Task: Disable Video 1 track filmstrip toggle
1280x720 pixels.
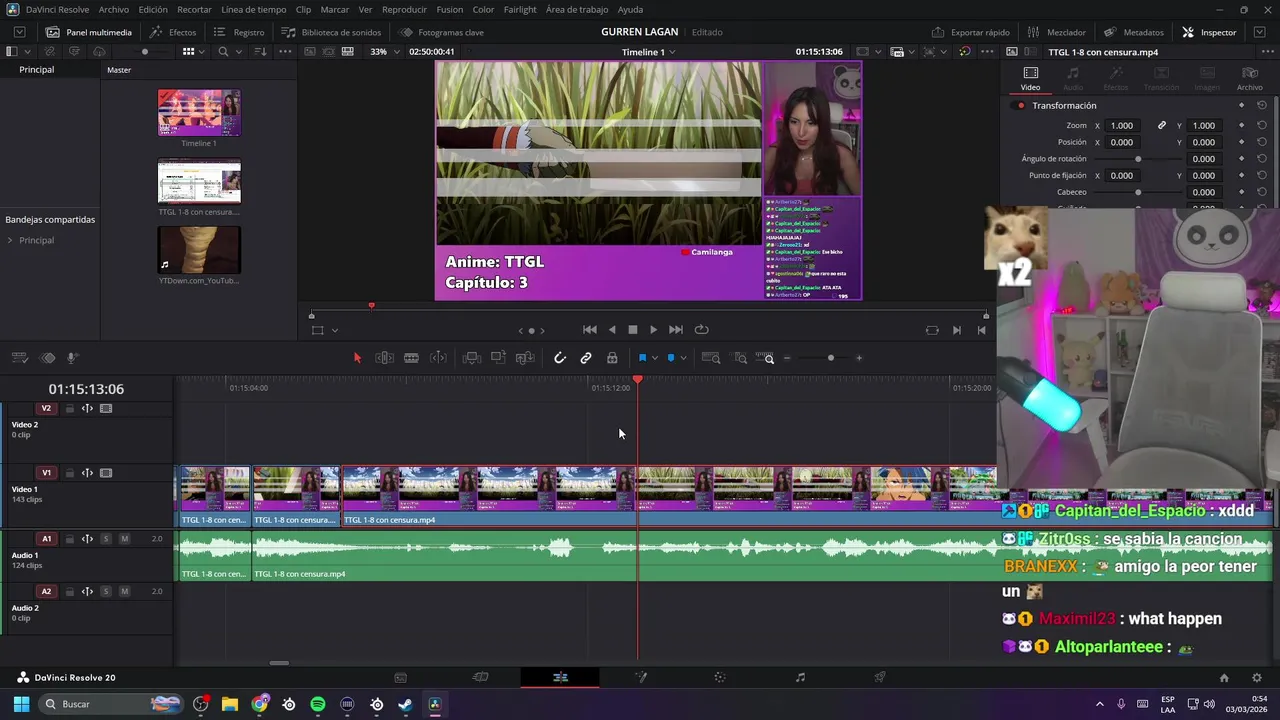Action: [106, 473]
